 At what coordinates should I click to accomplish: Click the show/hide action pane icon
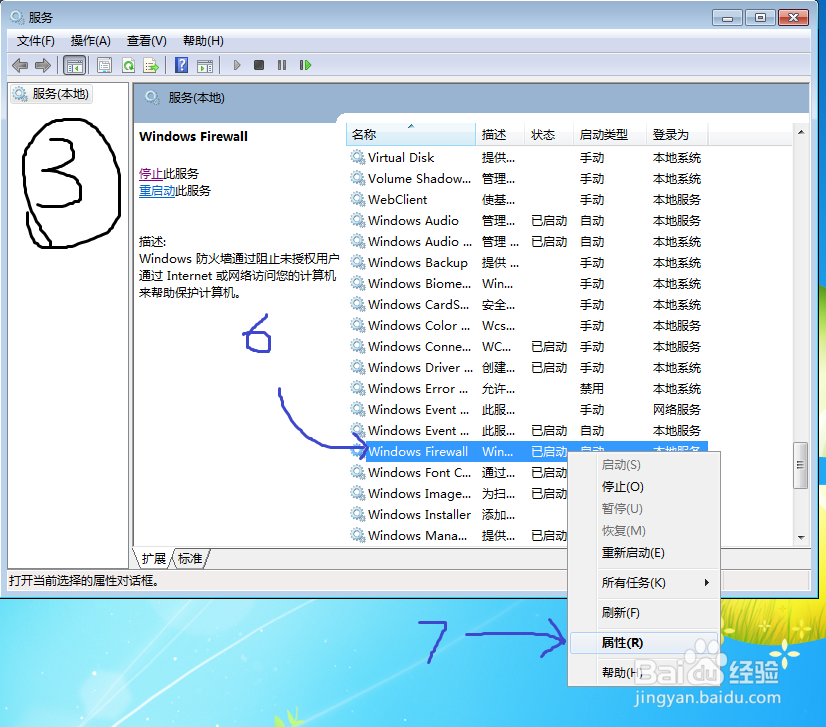click(x=205, y=65)
